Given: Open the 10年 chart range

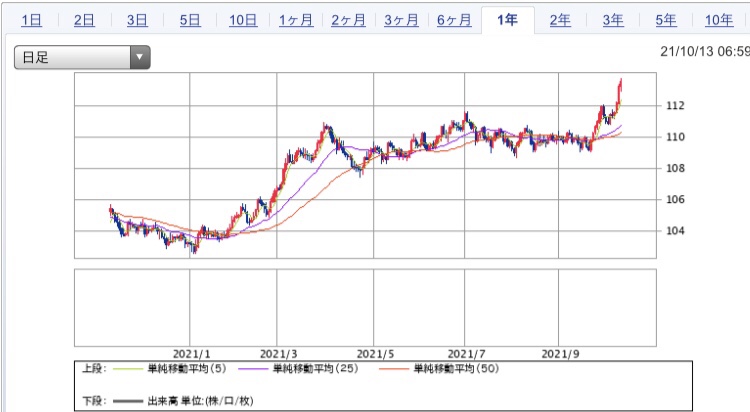Looking at the screenshot, I should (719, 20).
